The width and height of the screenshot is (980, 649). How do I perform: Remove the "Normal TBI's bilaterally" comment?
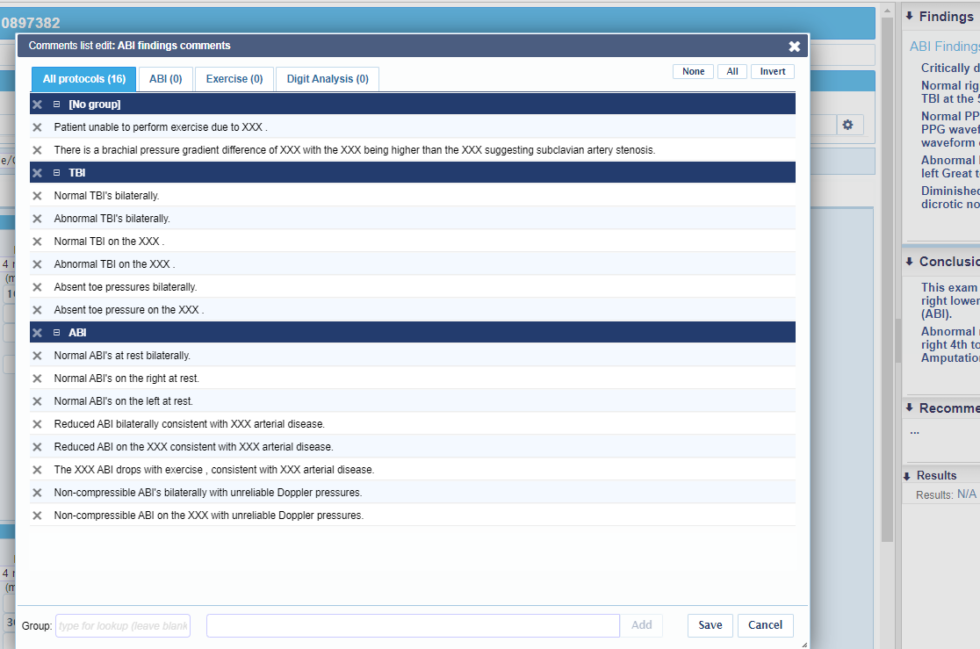[37, 195]
